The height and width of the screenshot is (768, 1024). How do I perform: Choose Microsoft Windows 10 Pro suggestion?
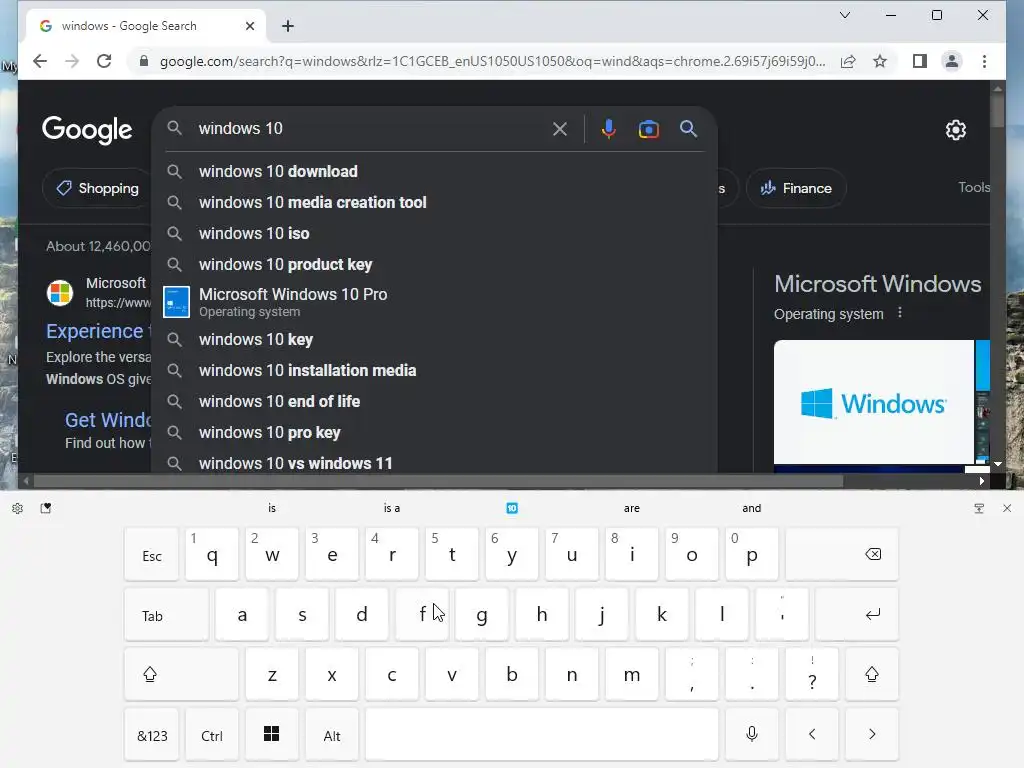(x=434, y=302)
